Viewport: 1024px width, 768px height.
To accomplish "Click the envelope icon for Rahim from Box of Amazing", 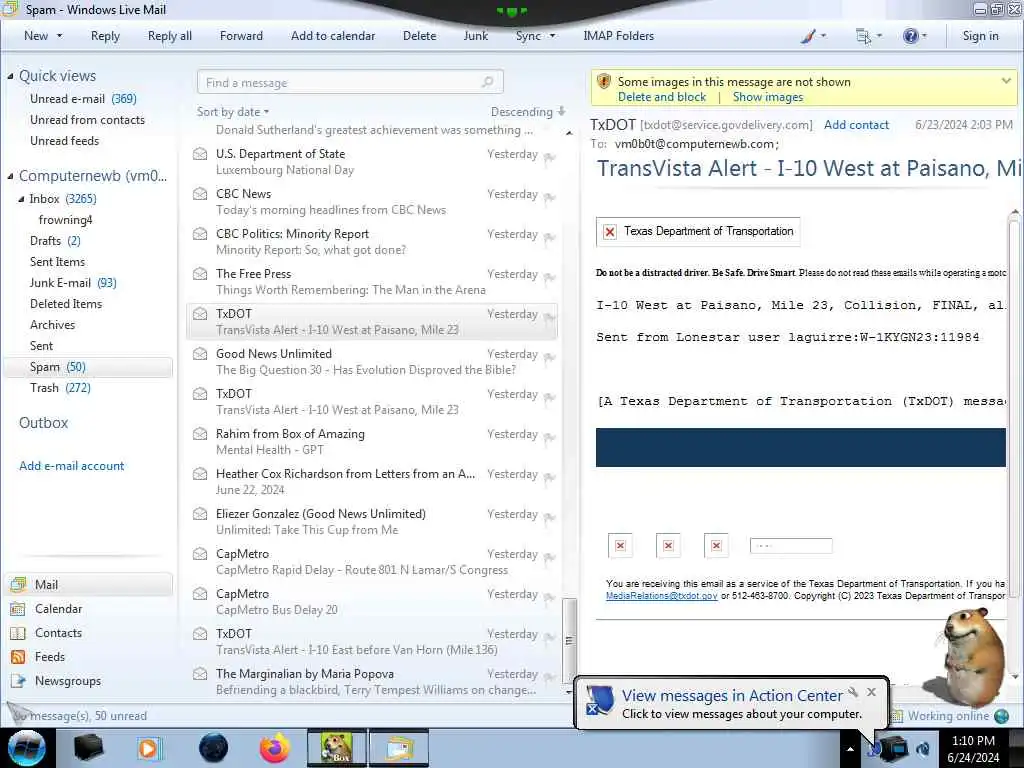I will coord(200,434).
